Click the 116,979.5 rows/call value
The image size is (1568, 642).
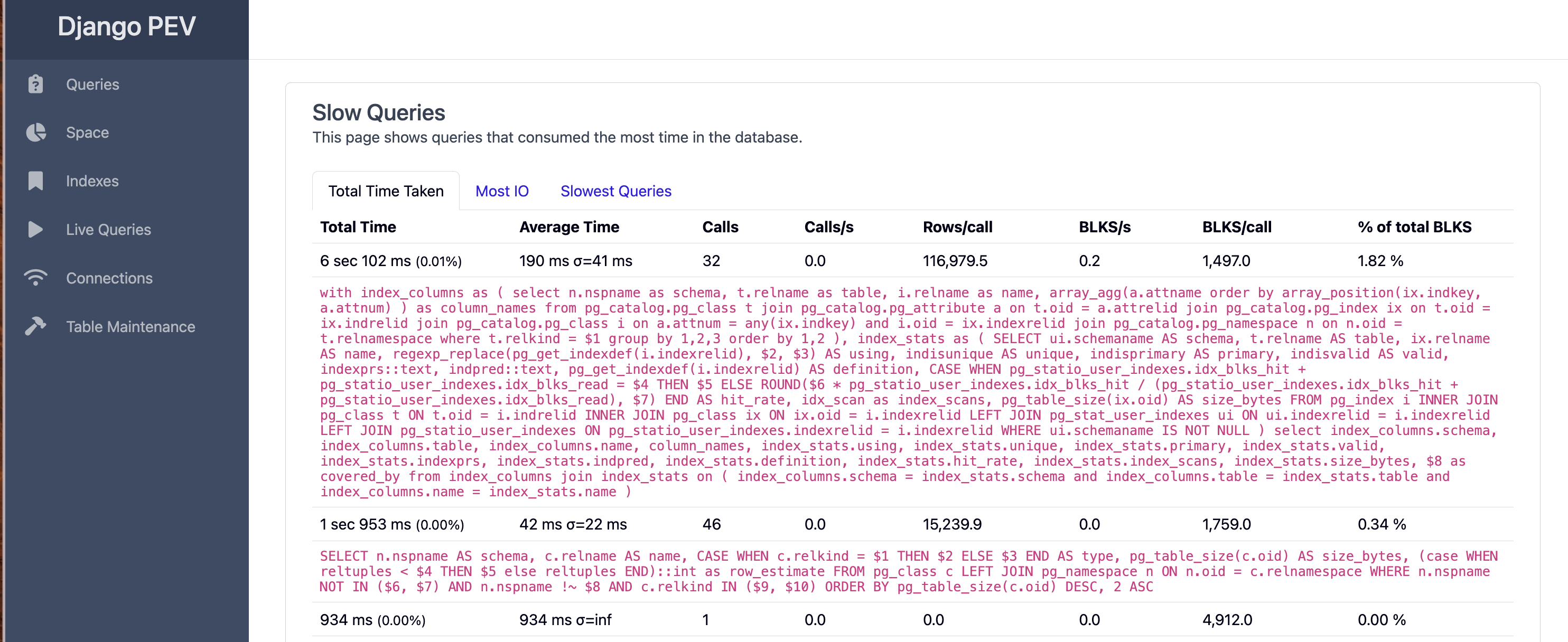point(955,261)
